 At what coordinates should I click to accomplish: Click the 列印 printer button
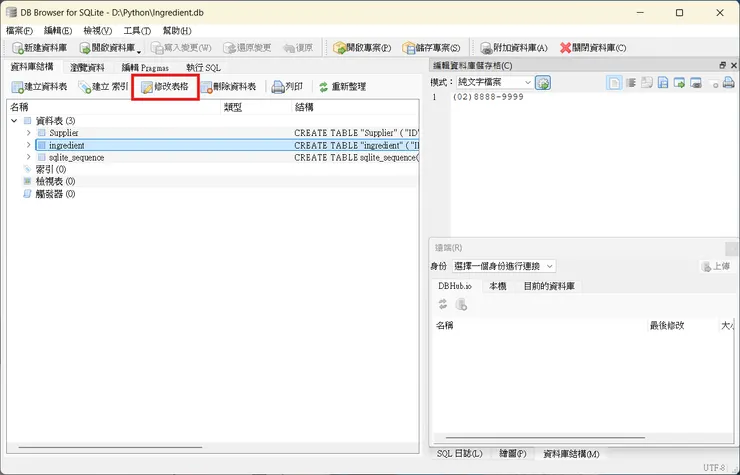click(x=287, y=86)
